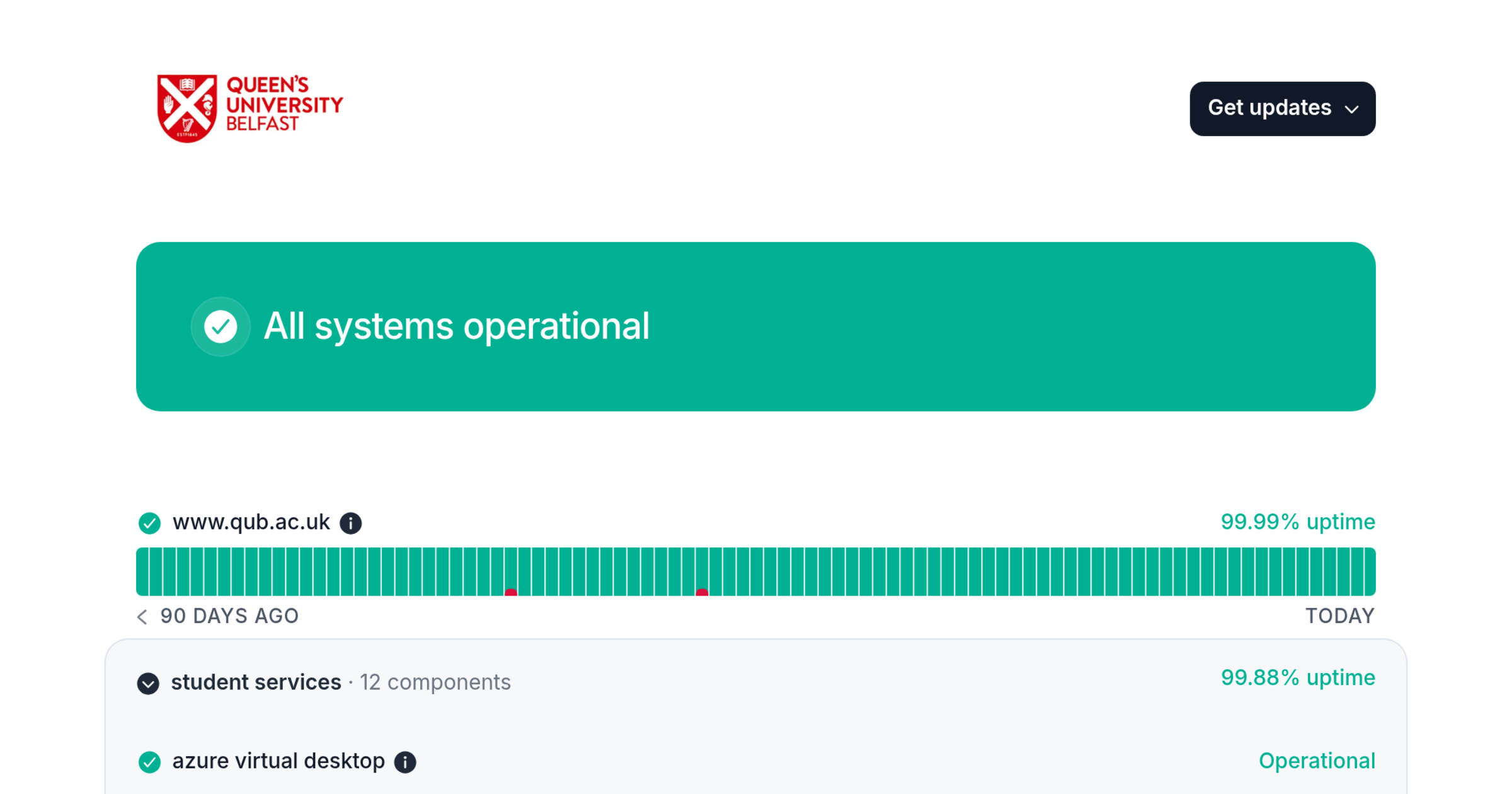
Task: Click the 90 DAYS AGO label
Action: [x=229, y=616]
